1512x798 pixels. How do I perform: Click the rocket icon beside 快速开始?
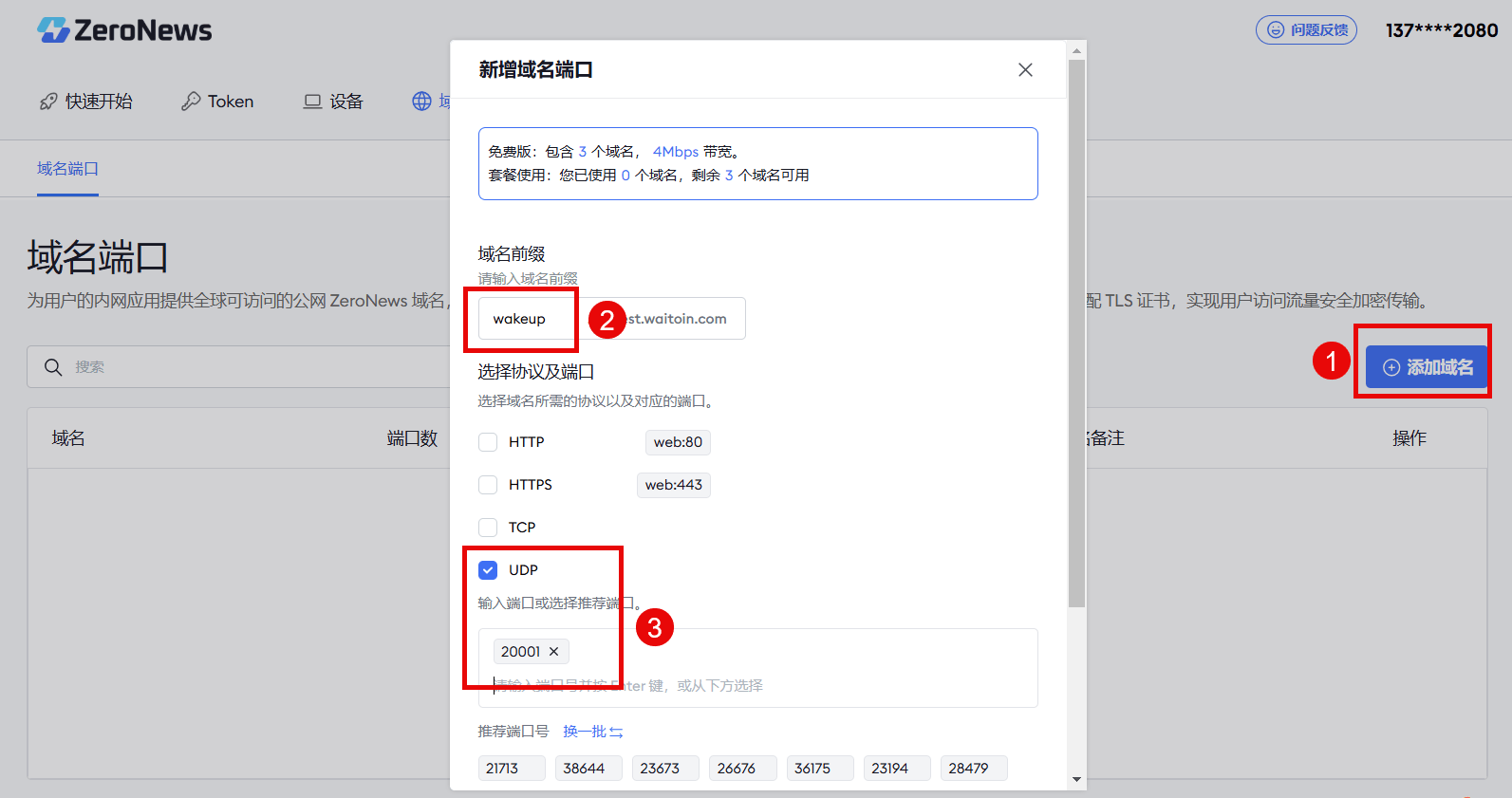tap(48, 102)
